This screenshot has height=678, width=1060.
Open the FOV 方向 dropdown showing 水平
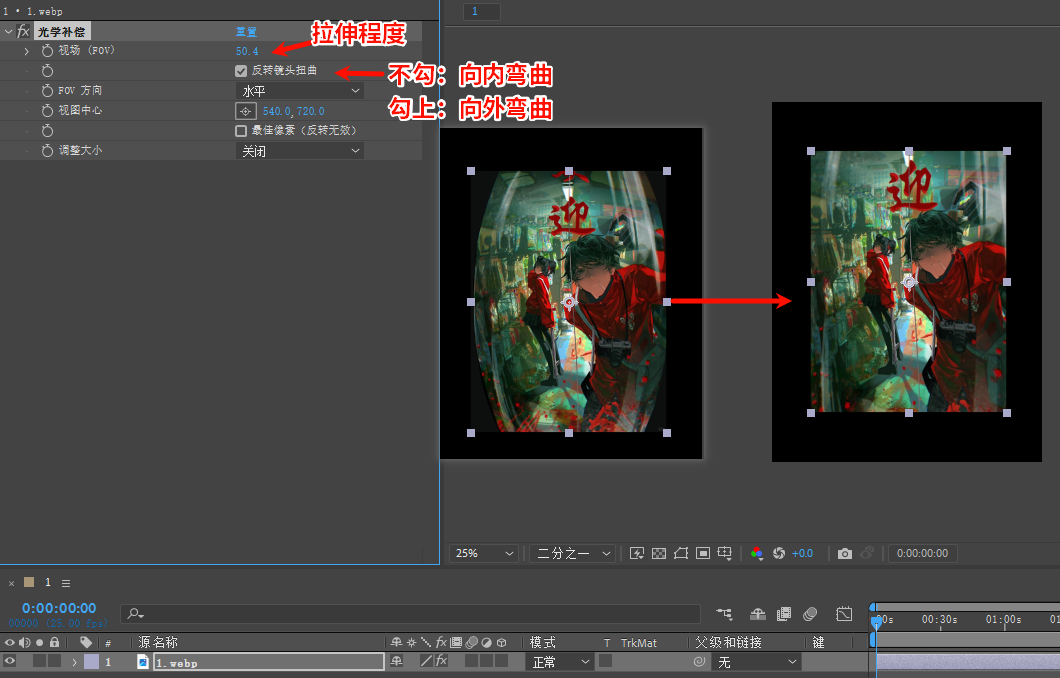pyautogui.click(x=299, y=91)
